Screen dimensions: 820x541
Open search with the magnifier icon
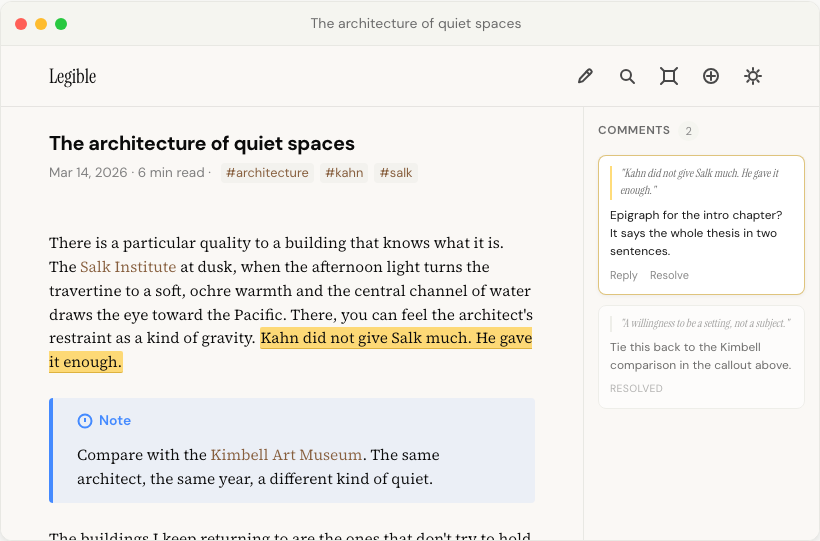click(x=627, y=76)
